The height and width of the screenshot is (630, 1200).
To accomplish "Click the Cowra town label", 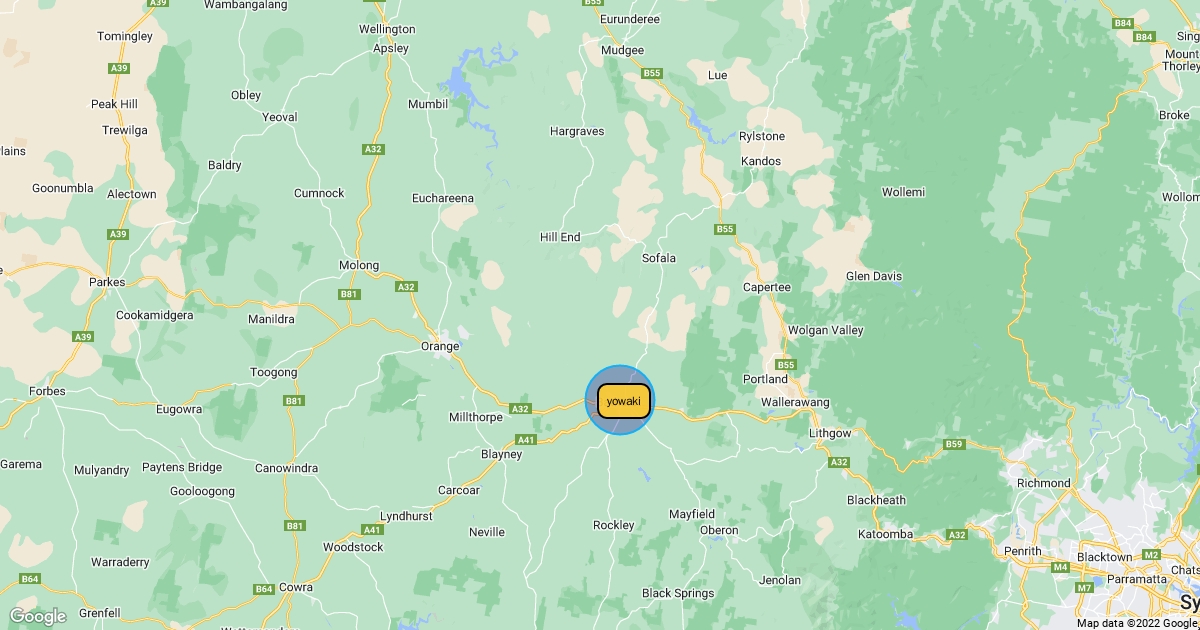I will click(x=297, y=587).
